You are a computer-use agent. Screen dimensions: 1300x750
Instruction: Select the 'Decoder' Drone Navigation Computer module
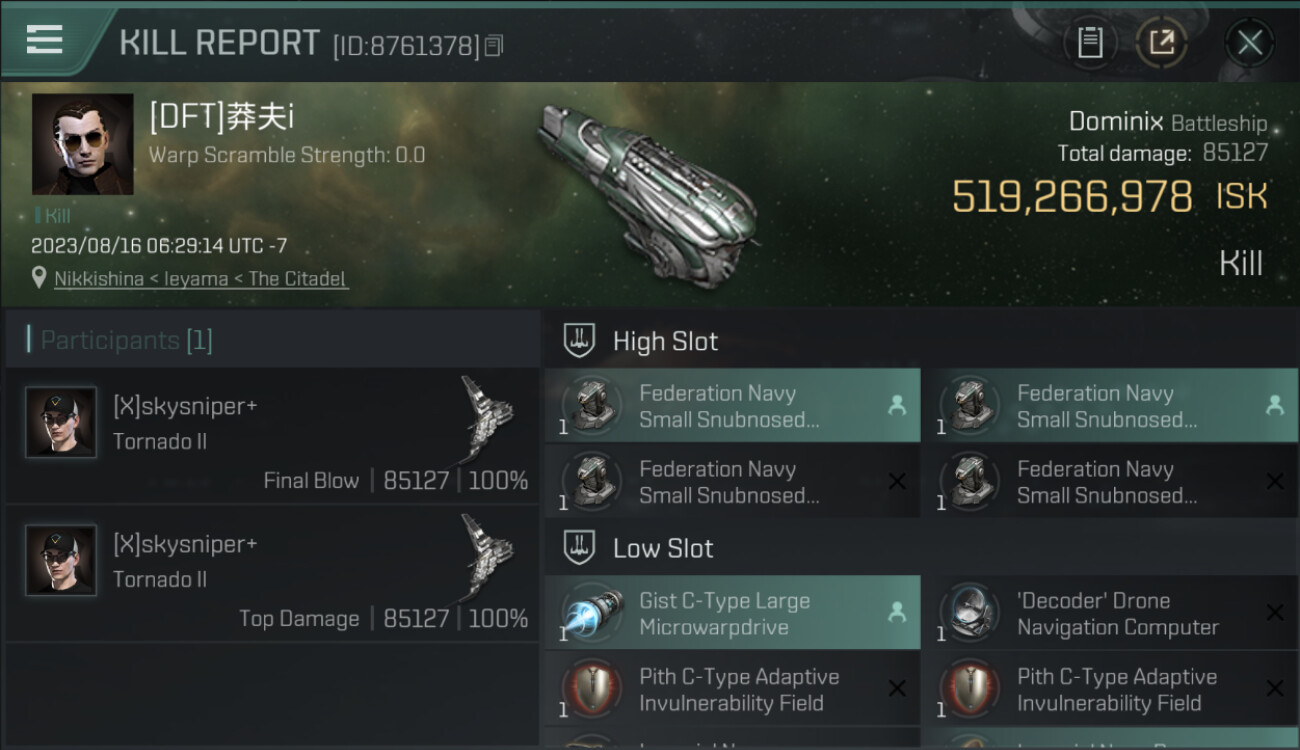[x=1108, y=613]
